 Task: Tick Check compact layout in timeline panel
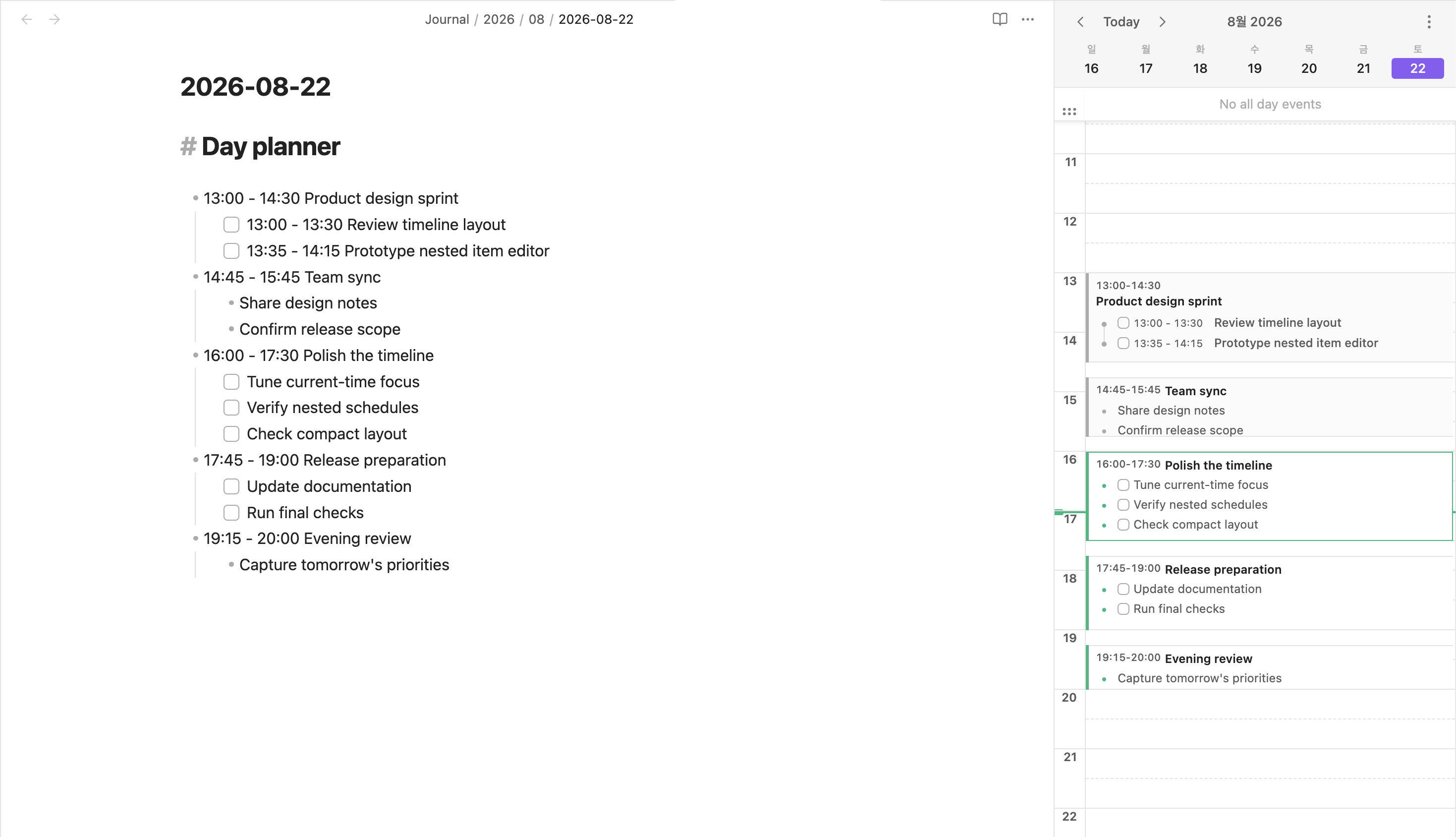1123,525
